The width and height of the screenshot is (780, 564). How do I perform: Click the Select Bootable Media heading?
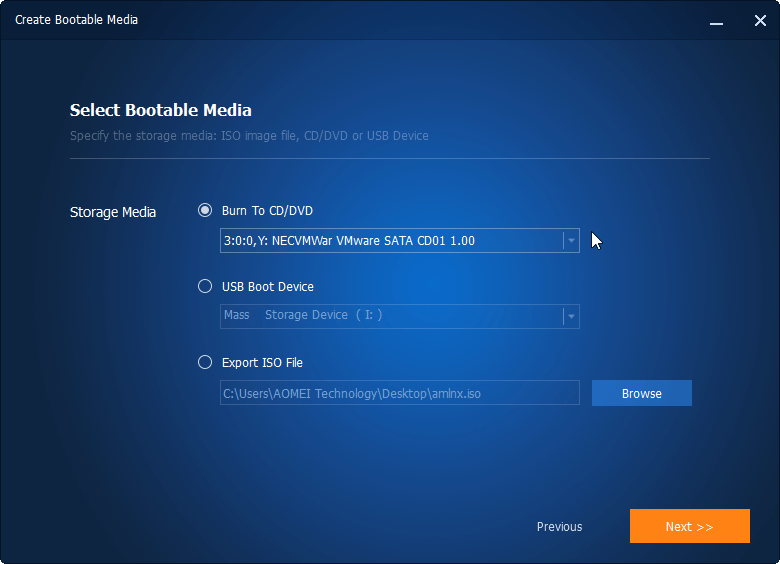click(x=160, y=110)
